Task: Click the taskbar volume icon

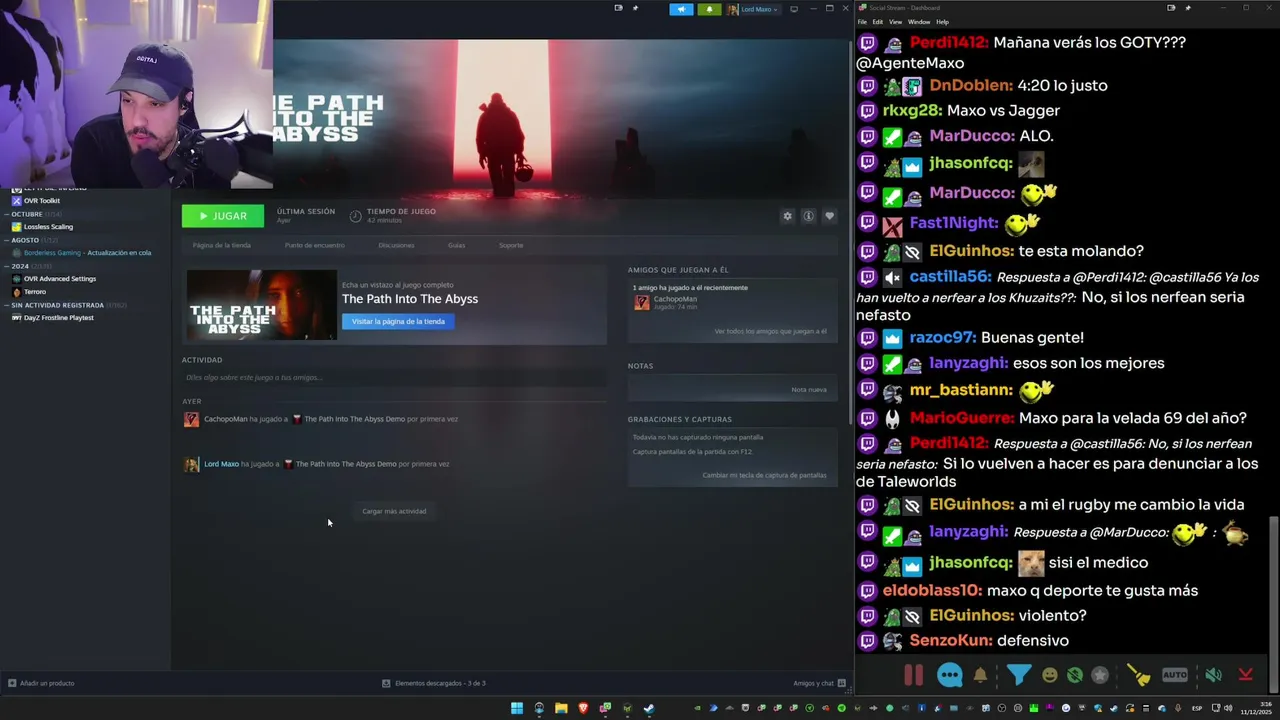Action: (1229, 708)
